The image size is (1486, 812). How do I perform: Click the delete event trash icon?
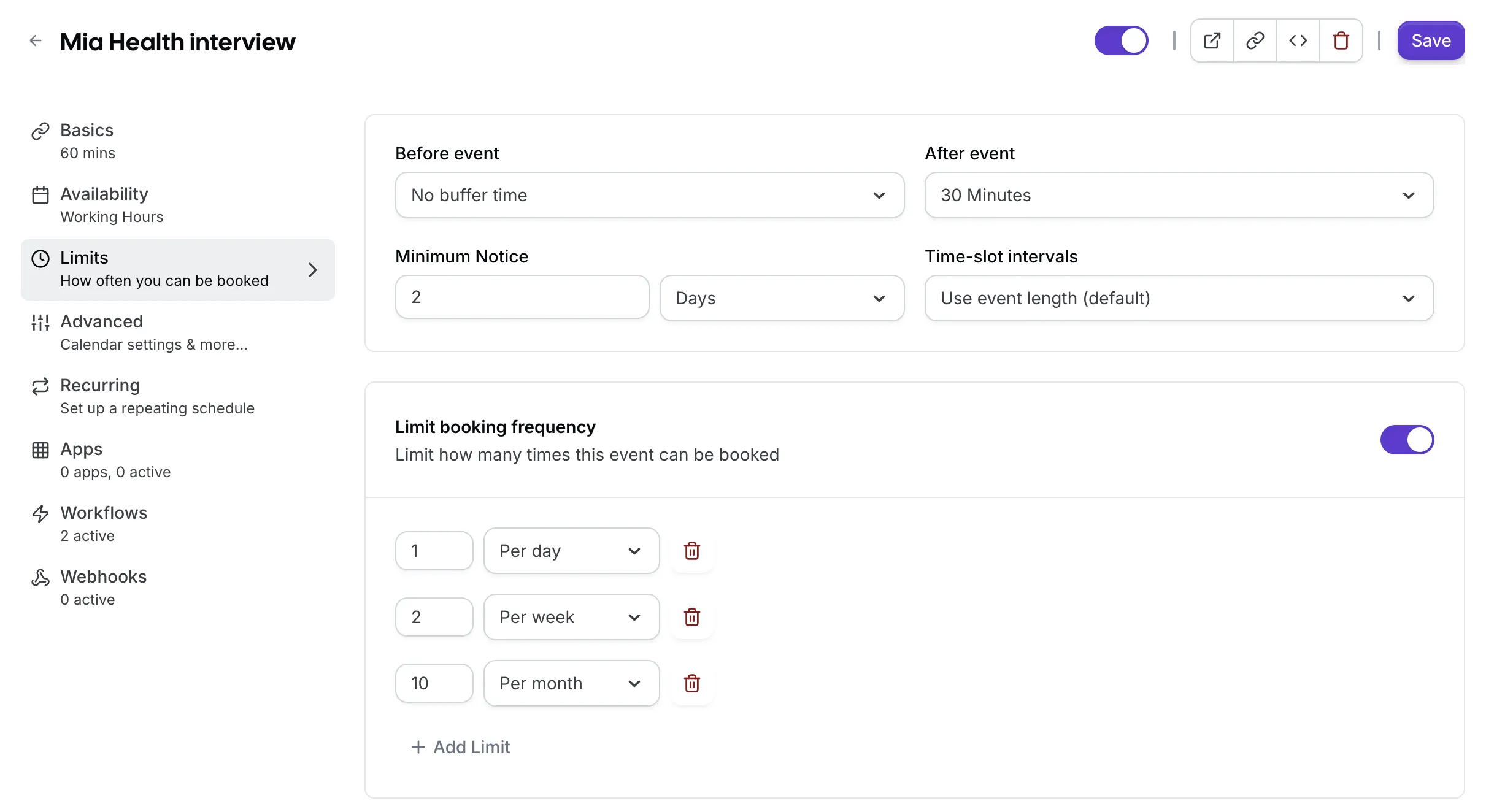(x=1341, y=41)
